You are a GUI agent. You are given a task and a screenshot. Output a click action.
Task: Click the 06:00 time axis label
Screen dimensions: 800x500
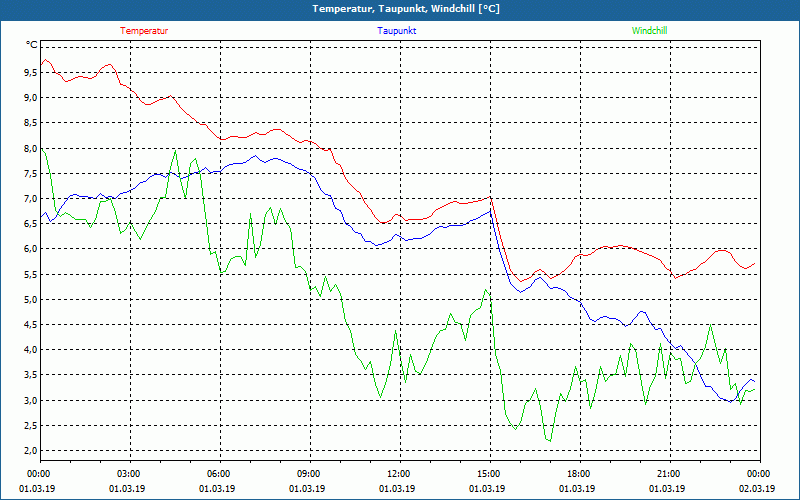220,474
